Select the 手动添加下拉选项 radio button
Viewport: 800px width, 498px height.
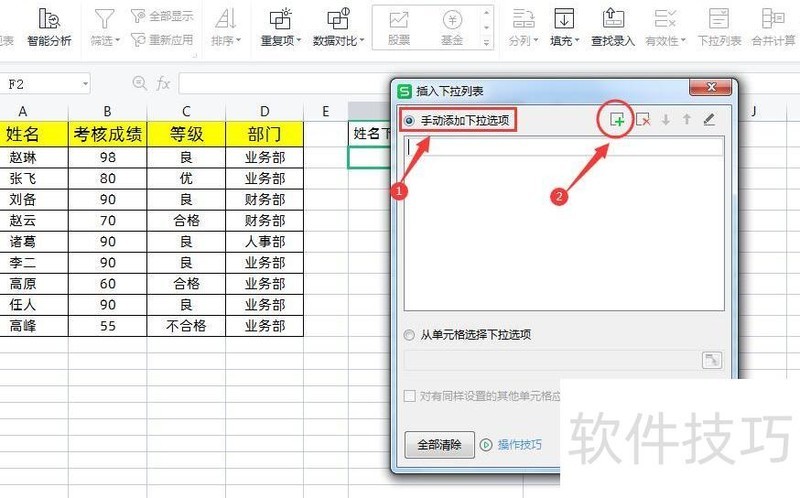click(409, 121)
